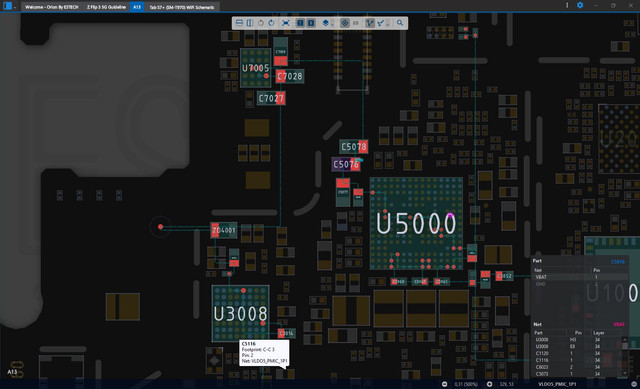Image resolution: width=640 pixels, height=389 pixels.
Task: Toggle side 1 (top) view button
Action: coord(300,23)
